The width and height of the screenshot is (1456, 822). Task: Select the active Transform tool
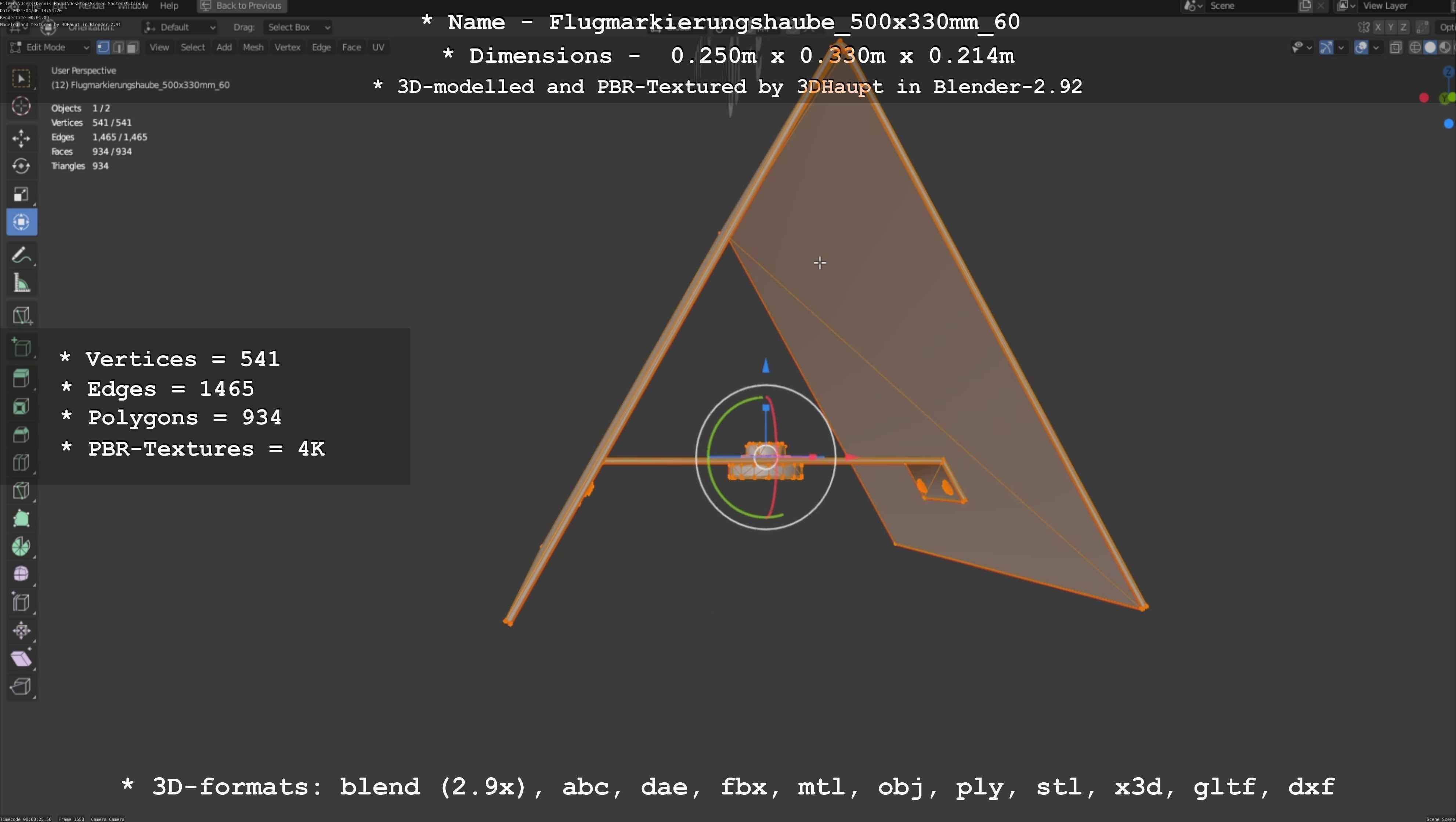click(x=21, y=222)
